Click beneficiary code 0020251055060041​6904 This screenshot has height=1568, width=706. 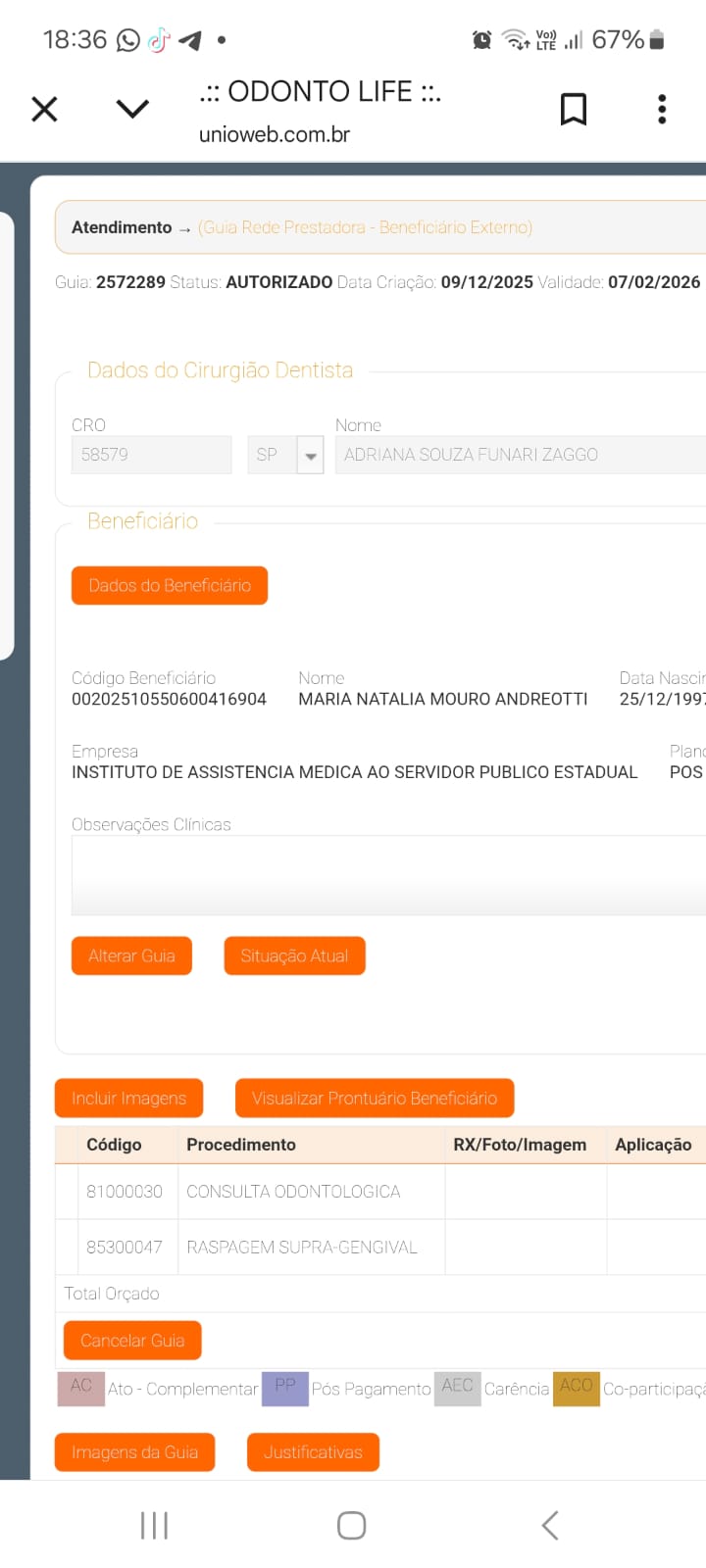click(x=169, y=699)
